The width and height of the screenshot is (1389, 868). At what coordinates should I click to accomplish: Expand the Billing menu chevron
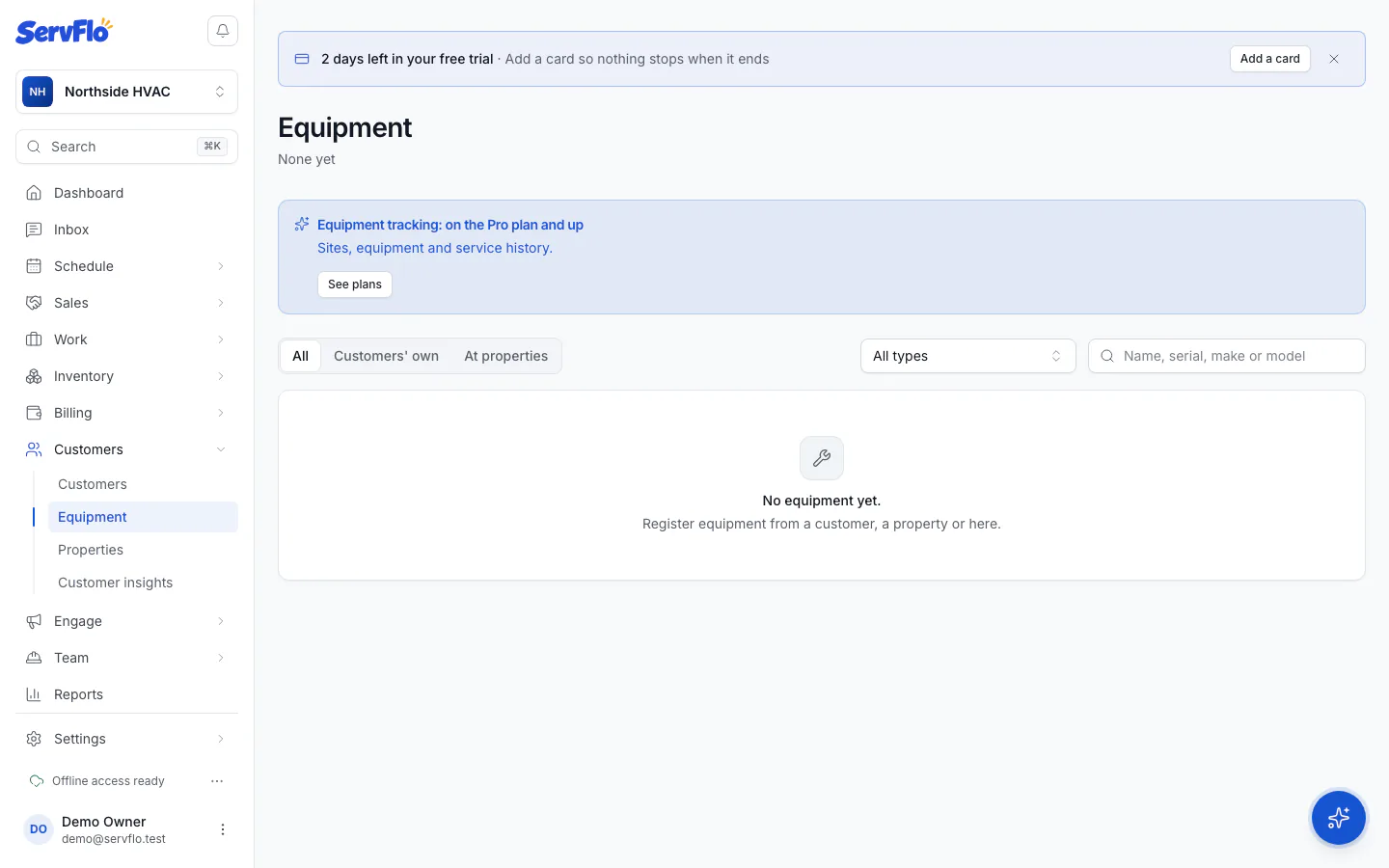tap(221, 413)
